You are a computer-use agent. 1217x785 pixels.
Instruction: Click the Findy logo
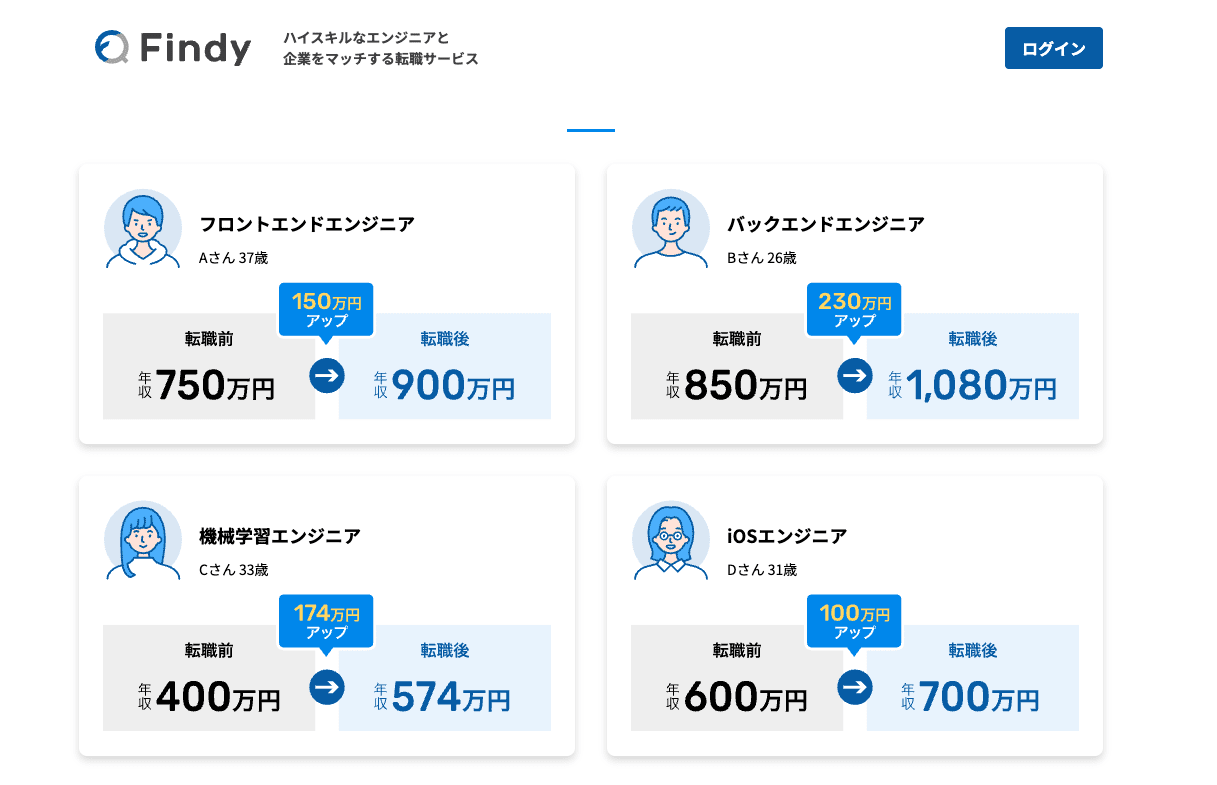[173, 47]
